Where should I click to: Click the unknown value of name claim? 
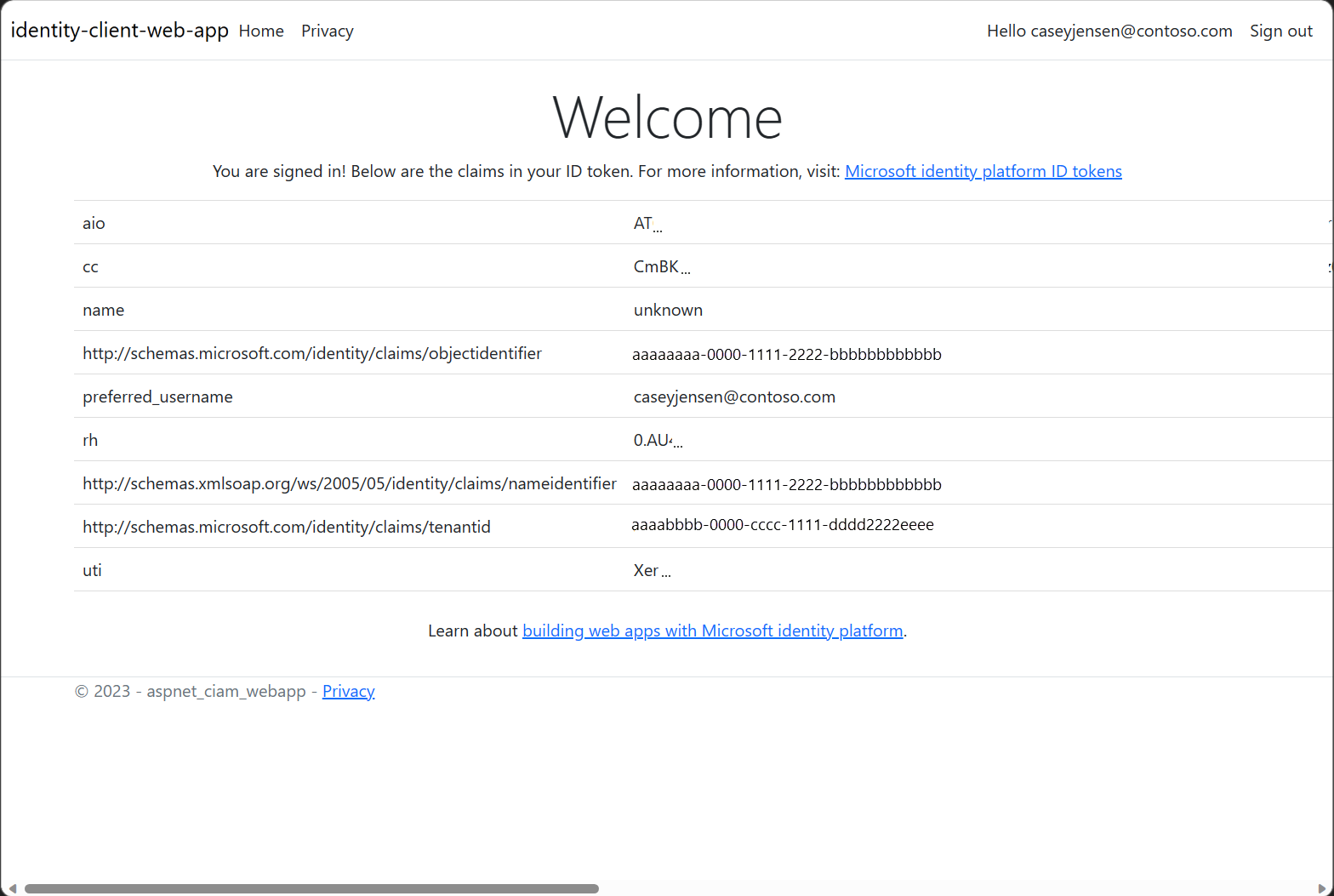668,310
